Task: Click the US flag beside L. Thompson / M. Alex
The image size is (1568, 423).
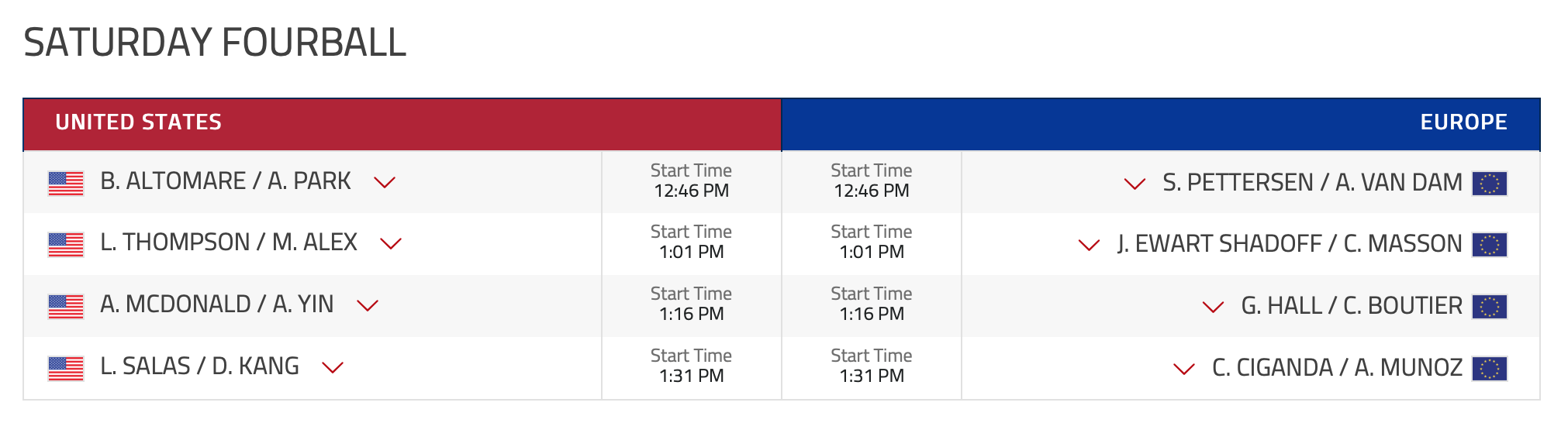Action: tap(66, 245)
